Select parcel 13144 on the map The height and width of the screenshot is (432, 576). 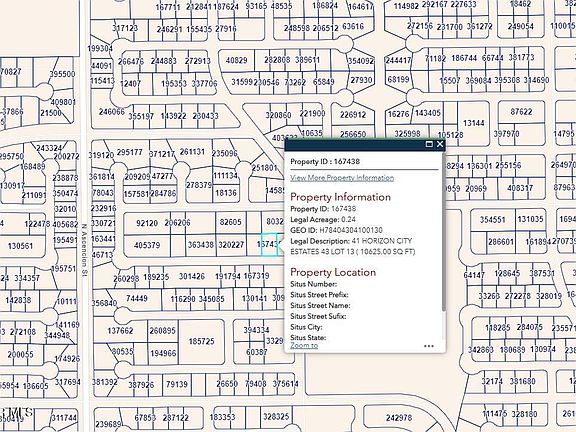point(474,123)
